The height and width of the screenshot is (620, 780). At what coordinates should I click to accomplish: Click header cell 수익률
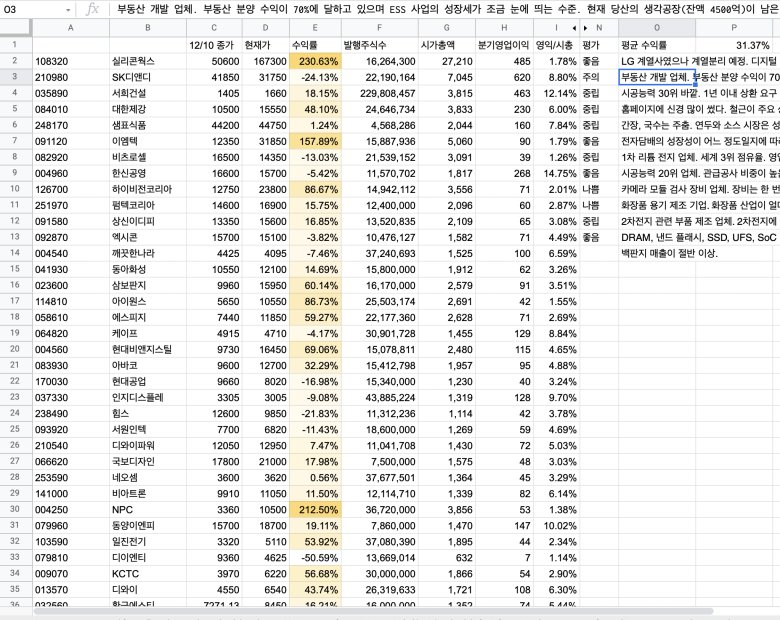(x=315, y=45)
